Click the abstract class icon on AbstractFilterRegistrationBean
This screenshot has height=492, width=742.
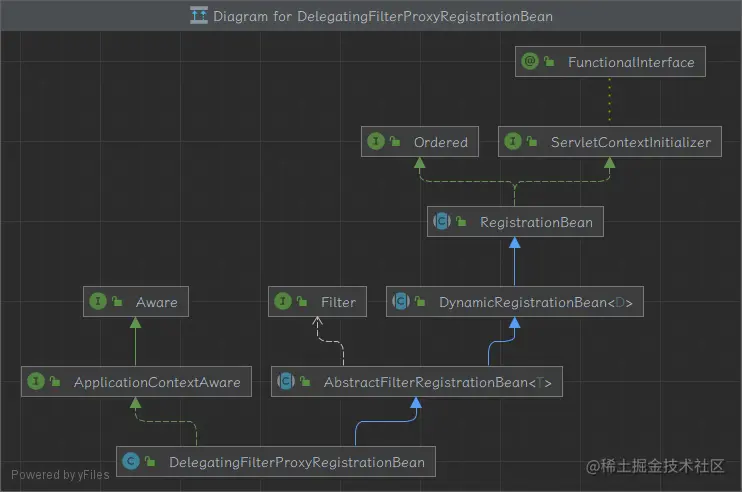pos(285,381)
